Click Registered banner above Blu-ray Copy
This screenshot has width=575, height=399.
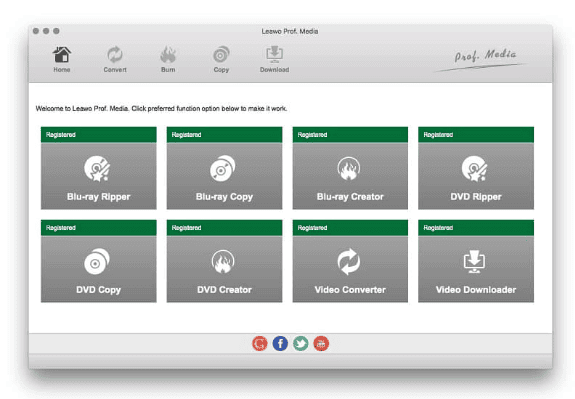224,135
